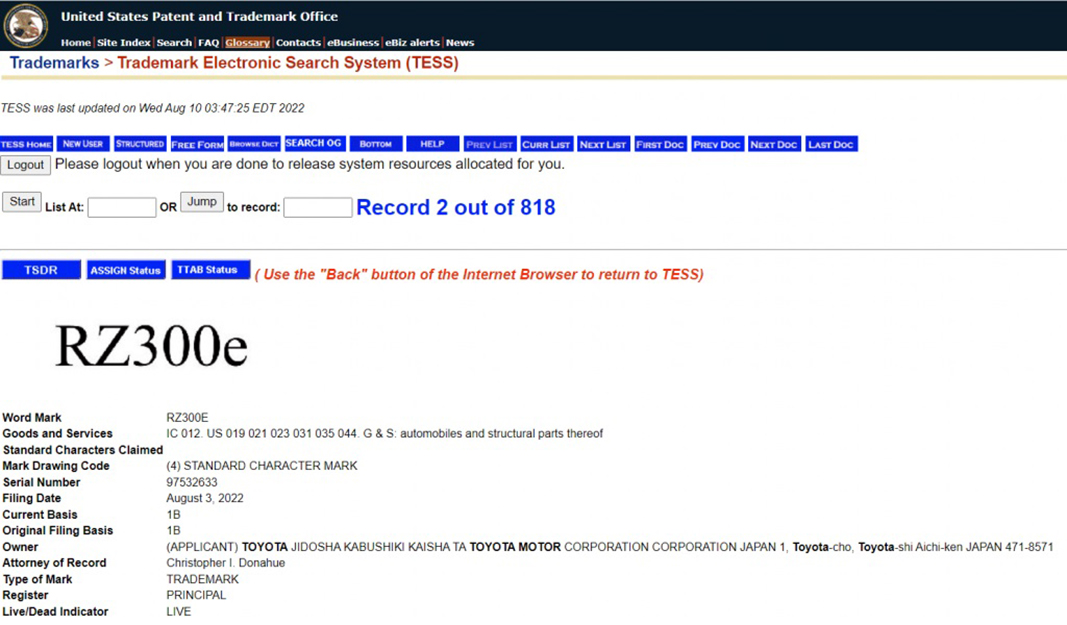Click the Browse Dict button

pos(254,144)
